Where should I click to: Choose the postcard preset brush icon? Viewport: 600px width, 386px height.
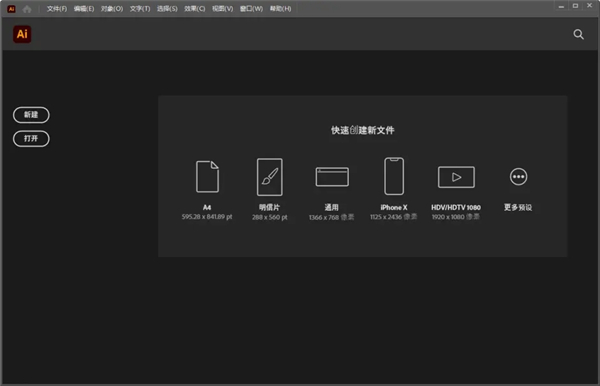[270, 177]
